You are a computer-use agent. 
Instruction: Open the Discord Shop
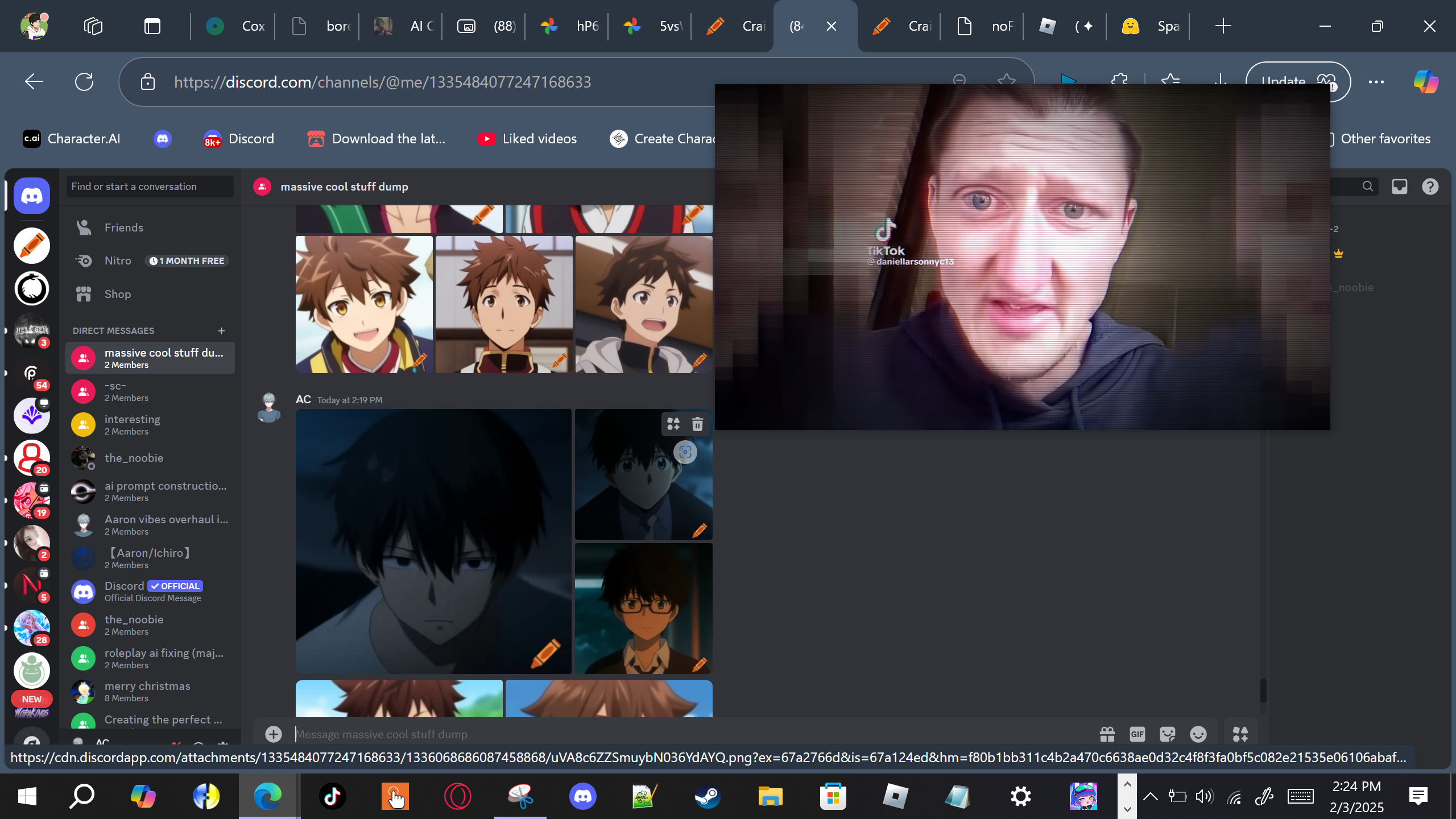click(150, 294)
